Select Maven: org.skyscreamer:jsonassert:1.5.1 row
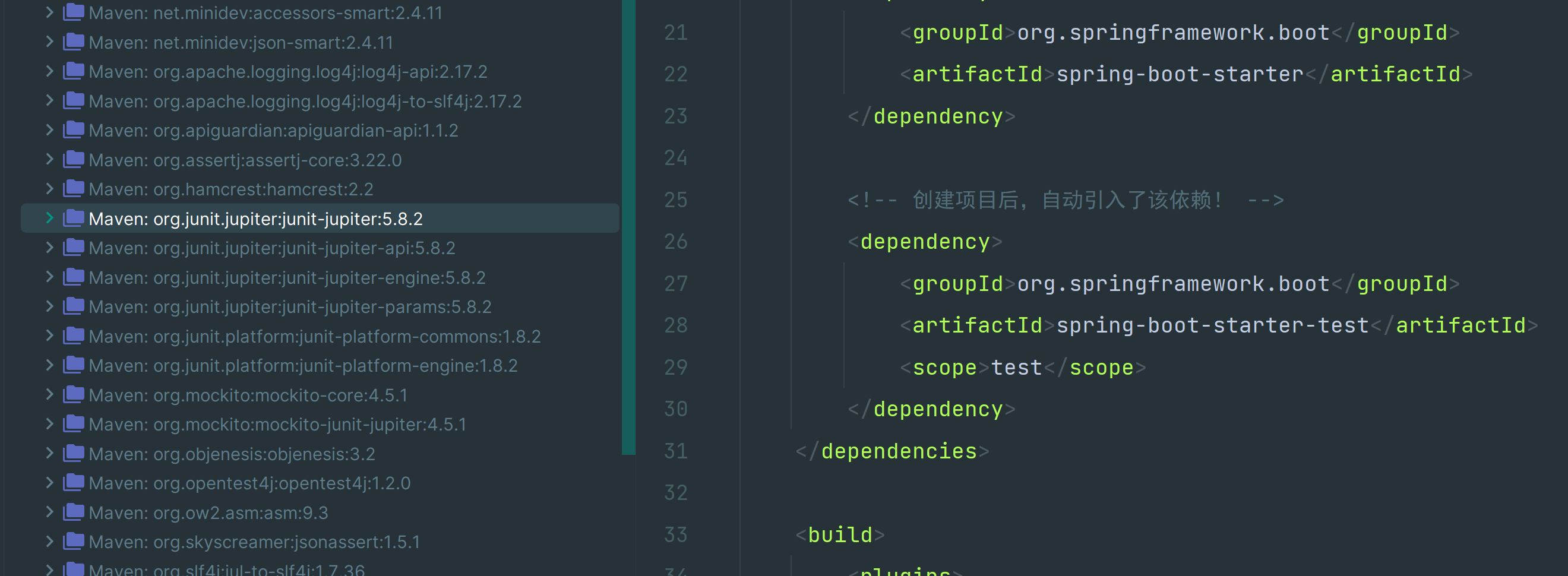Viewport: 1568px width, 576px height. (320, 542)
